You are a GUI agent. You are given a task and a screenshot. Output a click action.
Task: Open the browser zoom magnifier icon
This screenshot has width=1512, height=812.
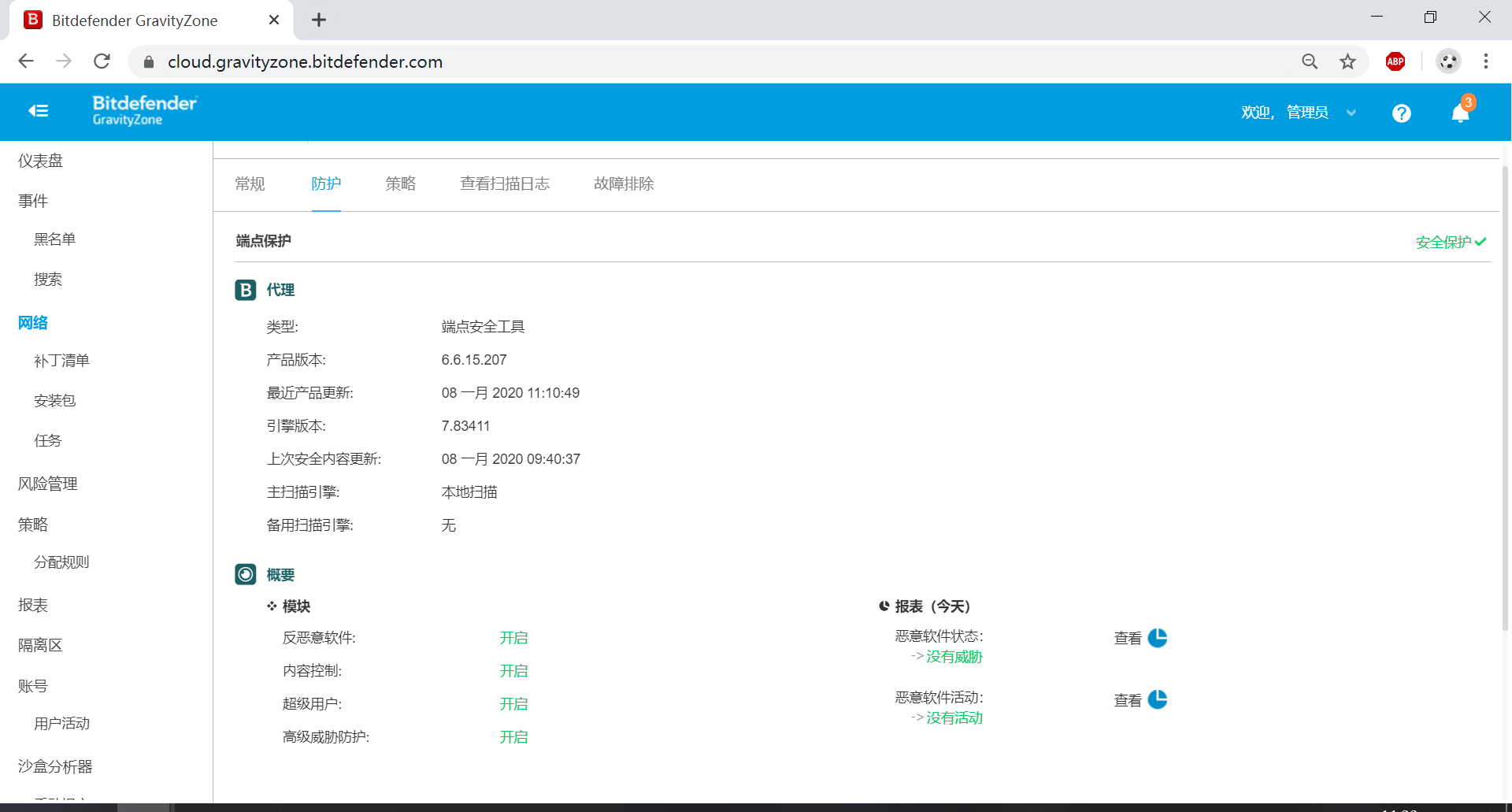(x=1310, y=61)
